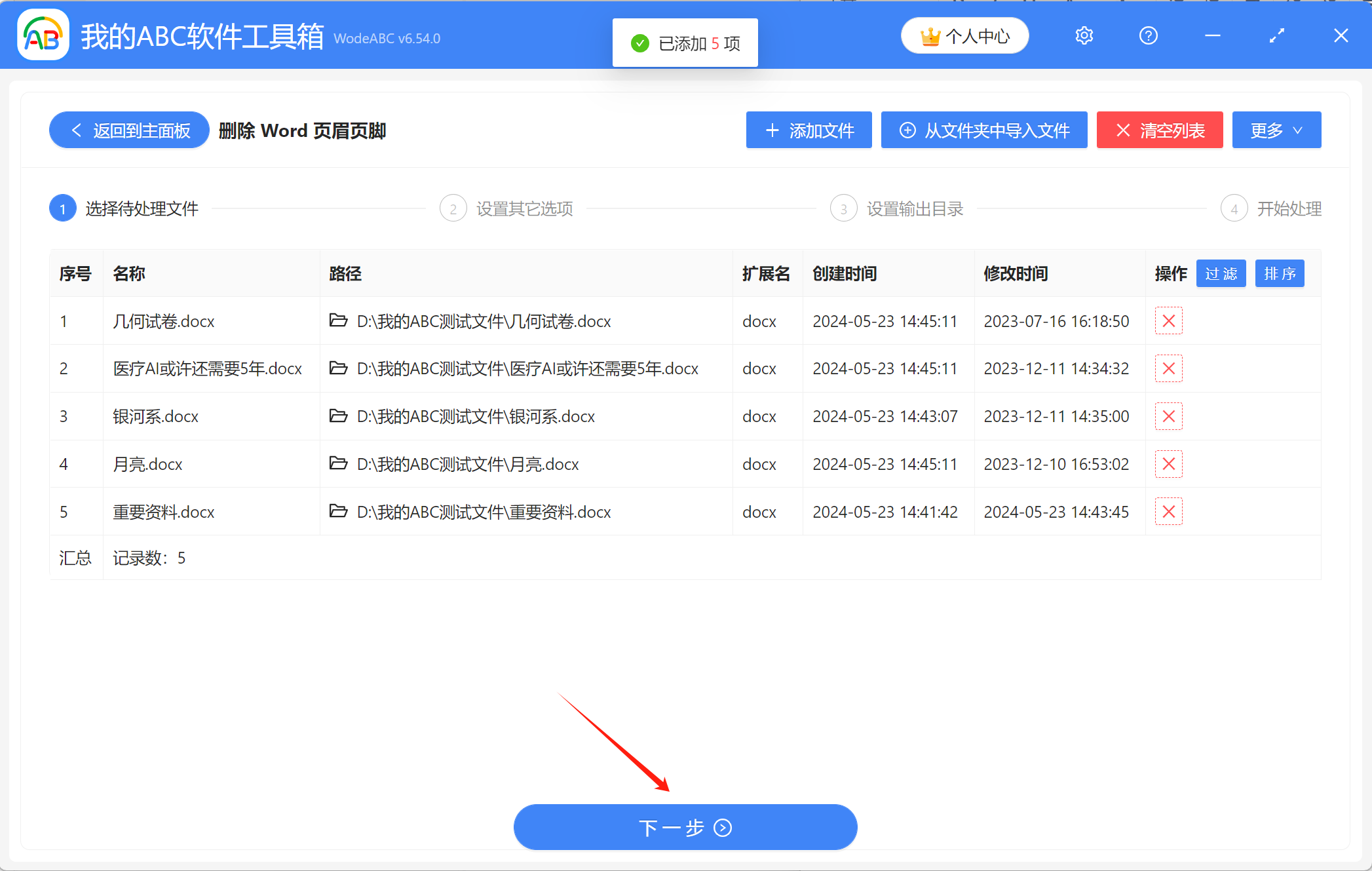Open folder icon for 医疗AI或许还需要5年.docx path
The width and height of the screenshot is (1372, 871).
[x=338, y=368]
